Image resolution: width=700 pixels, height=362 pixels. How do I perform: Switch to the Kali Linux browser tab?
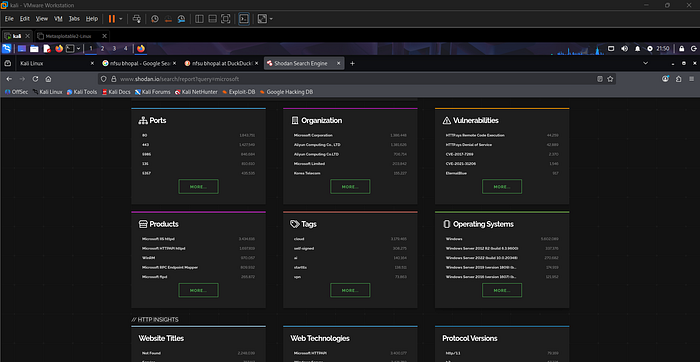[x=56, y=63]
